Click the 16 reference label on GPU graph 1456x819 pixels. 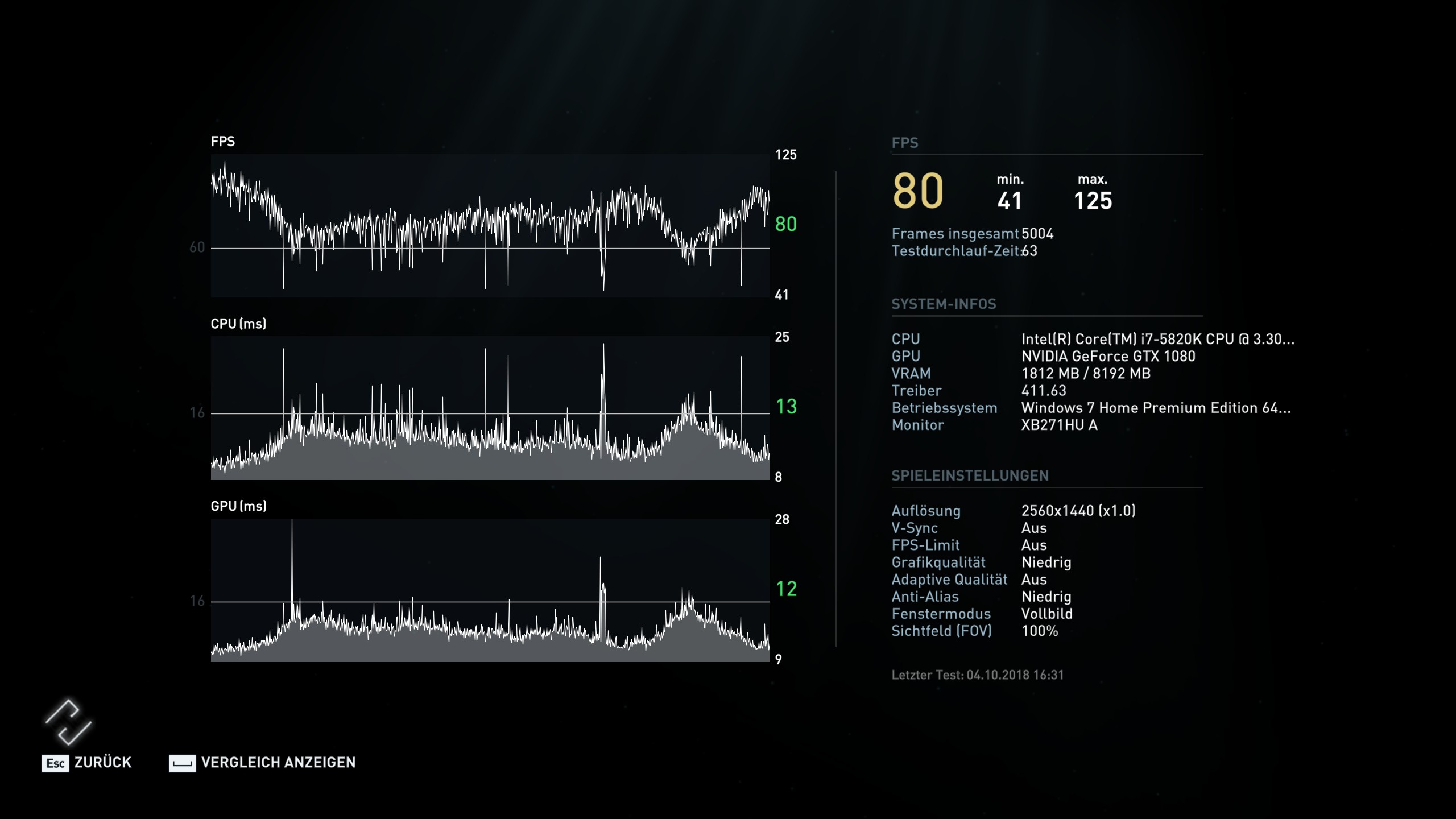[x=197, y=601]
